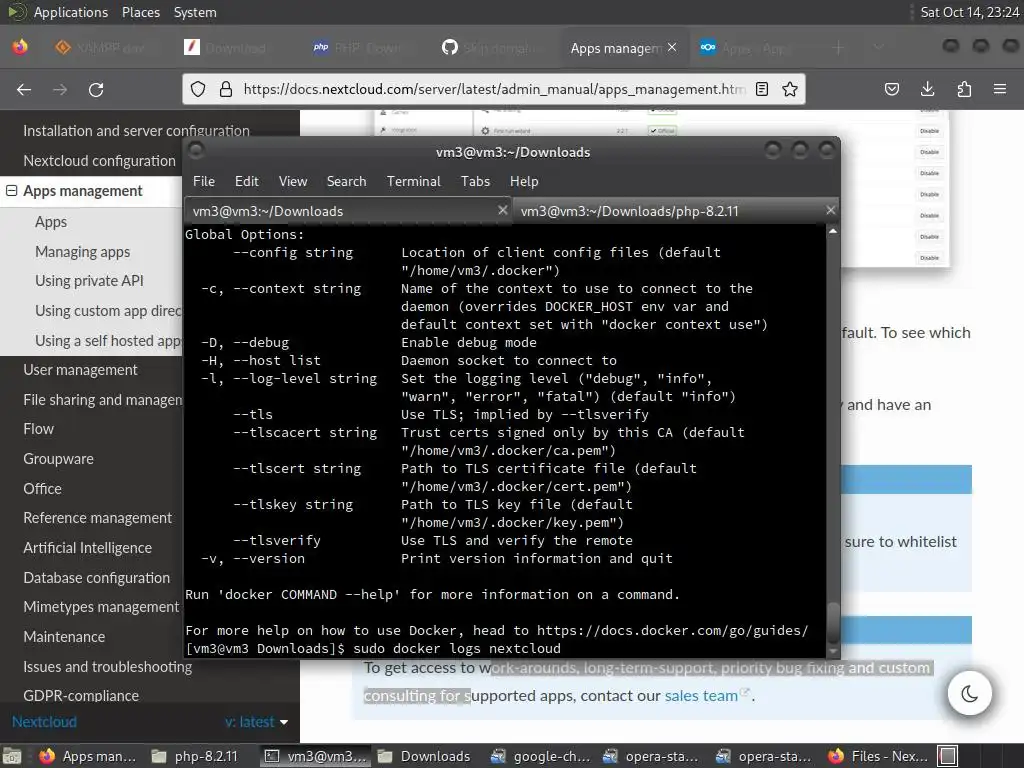The width and height of the screenshot is (1024, 768).
Task: Bookmark this page with the star icon
Action: click(790, 89)
